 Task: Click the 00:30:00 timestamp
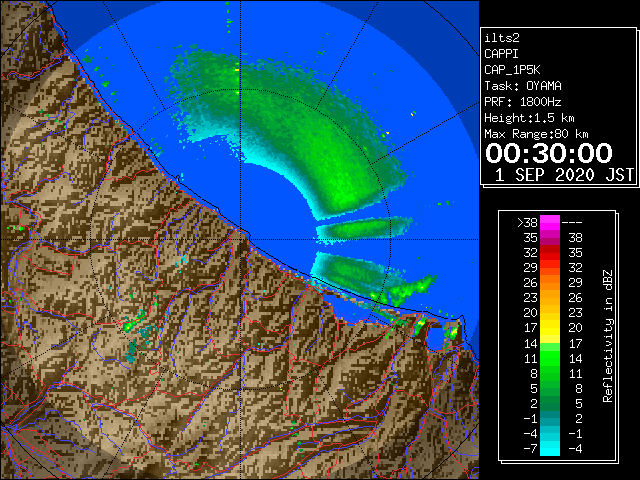(x=549, y=153)
